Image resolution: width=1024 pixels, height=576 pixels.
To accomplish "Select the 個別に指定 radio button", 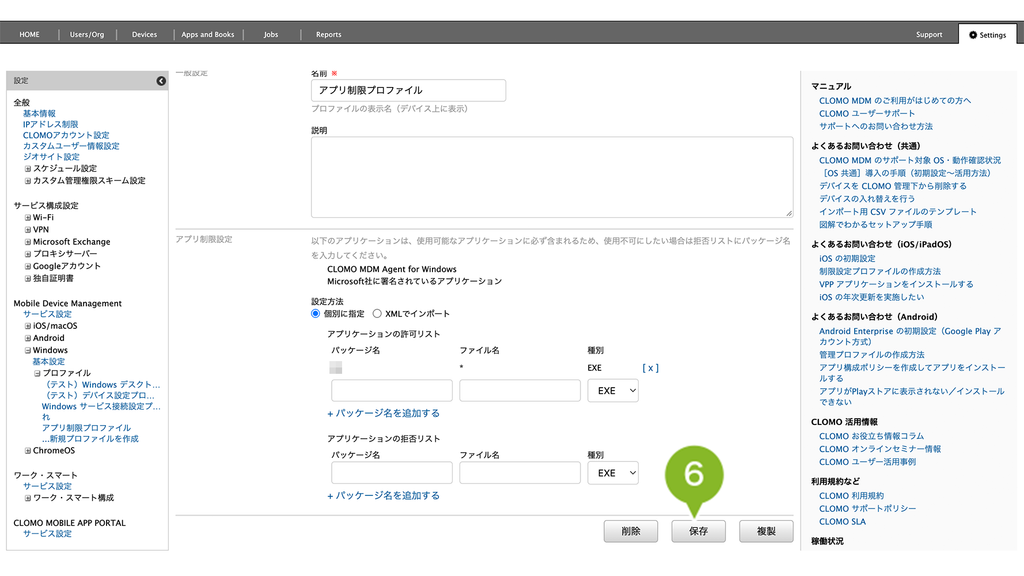I will [x=315, y=314].
